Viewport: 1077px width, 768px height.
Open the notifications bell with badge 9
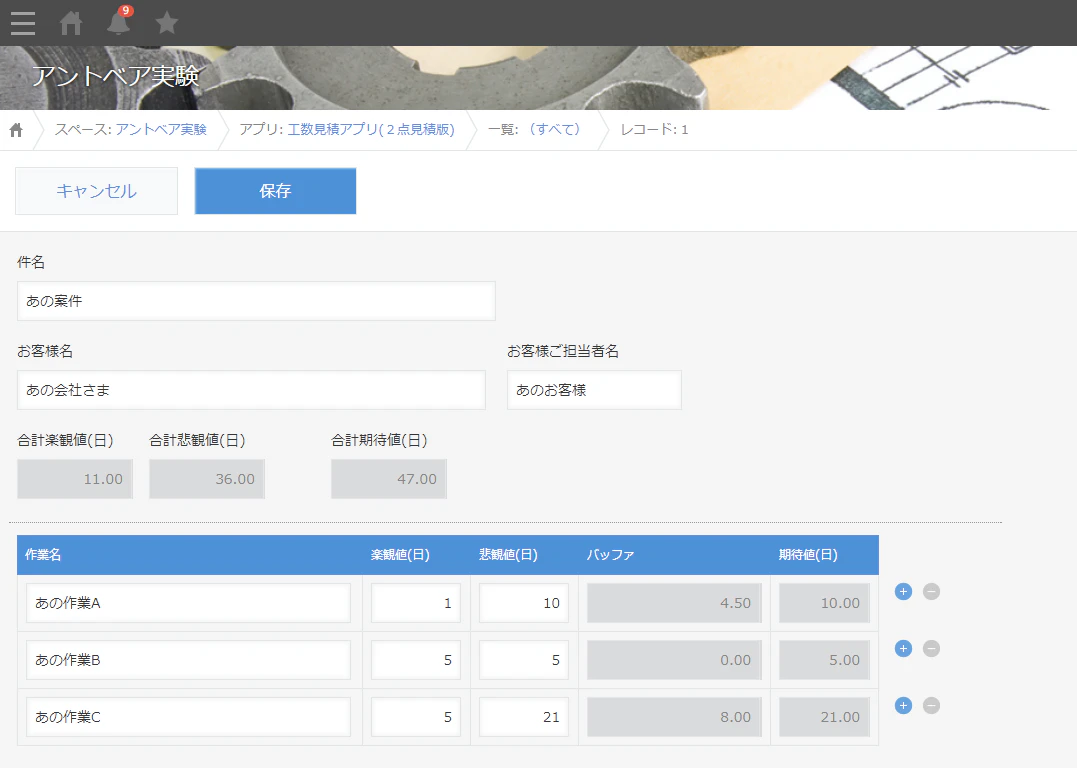119,21
